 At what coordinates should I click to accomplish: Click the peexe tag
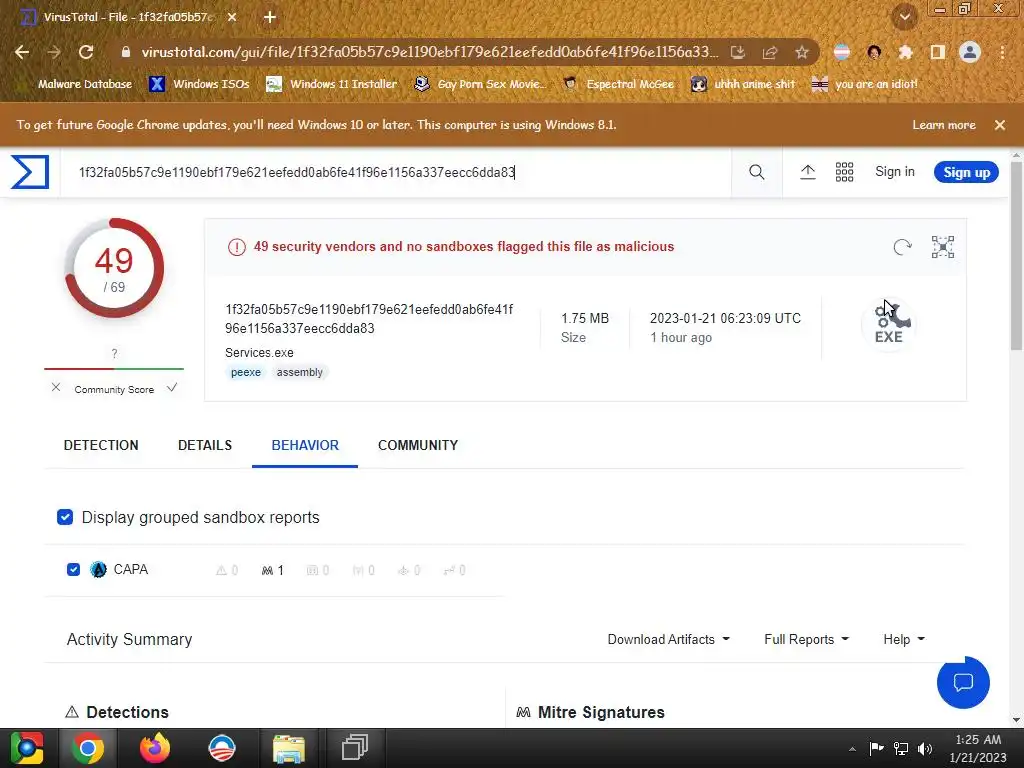tap(246, 372)
